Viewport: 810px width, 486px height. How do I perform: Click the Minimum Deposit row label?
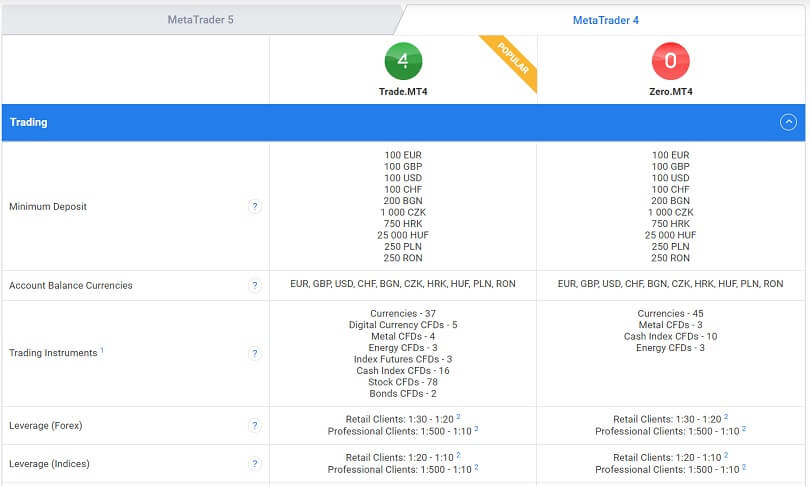pos(48,207)
